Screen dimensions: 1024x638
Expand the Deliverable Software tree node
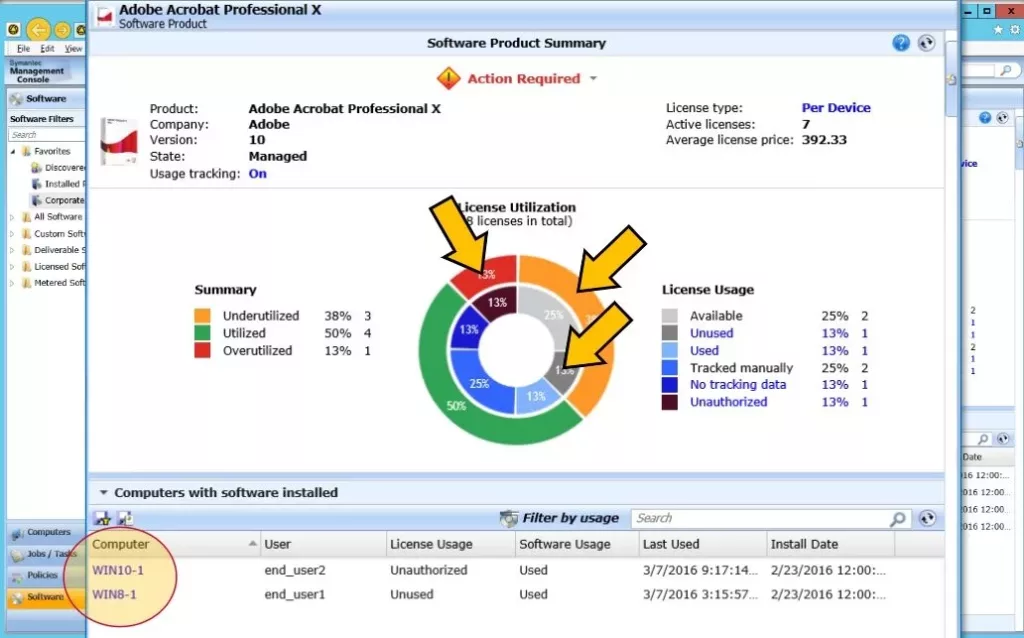click(x=12, y=250)
